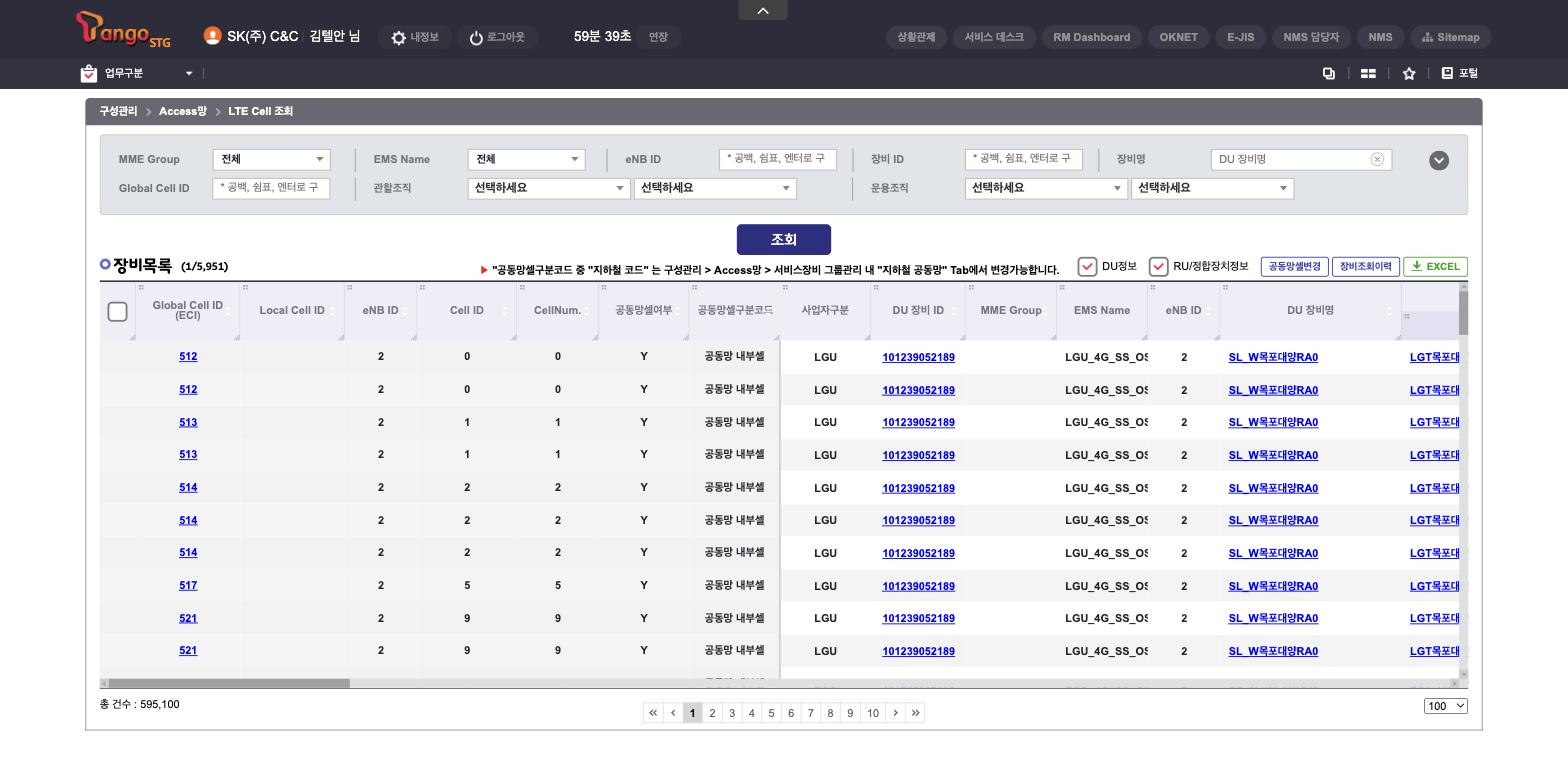Uncheck the RU/정합장치정보 checkbox

click(x=1158, y=266)
